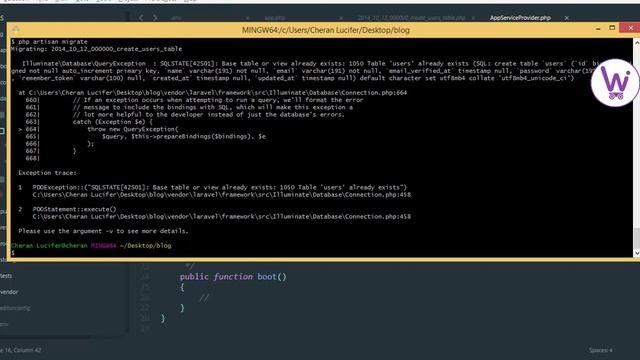640x360 pixels.
Task: Close the MINGW64 terminal window
Action: pos(631,28)
